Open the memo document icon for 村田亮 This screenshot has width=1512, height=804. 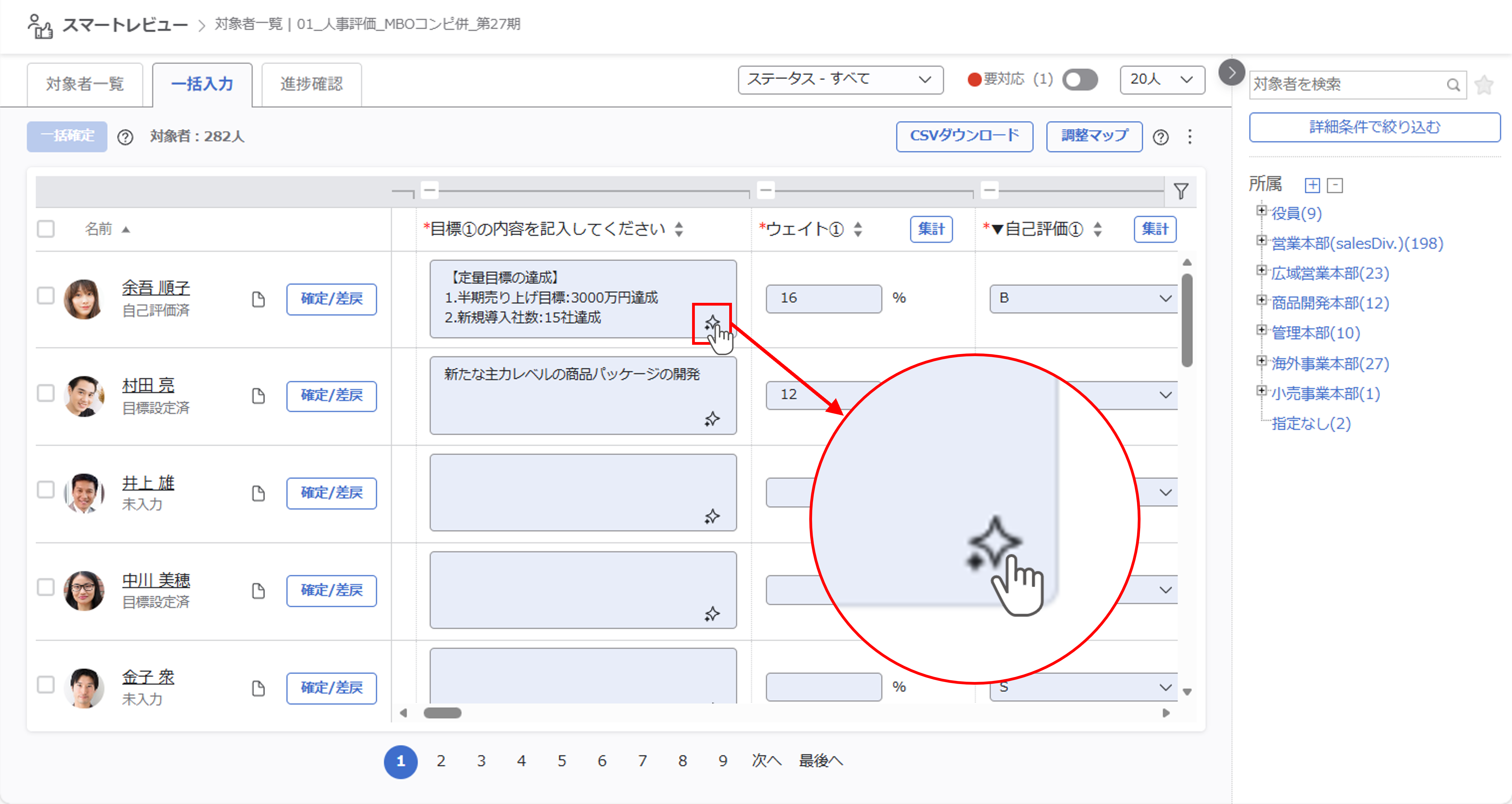point(259,396)
